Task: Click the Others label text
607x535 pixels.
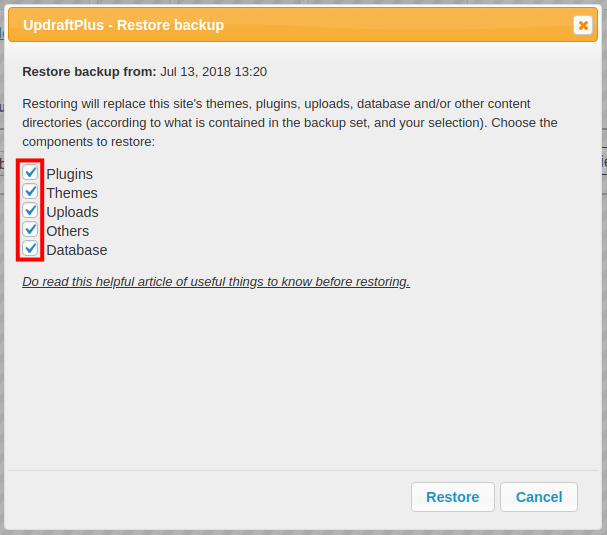Action: point(67,231)
